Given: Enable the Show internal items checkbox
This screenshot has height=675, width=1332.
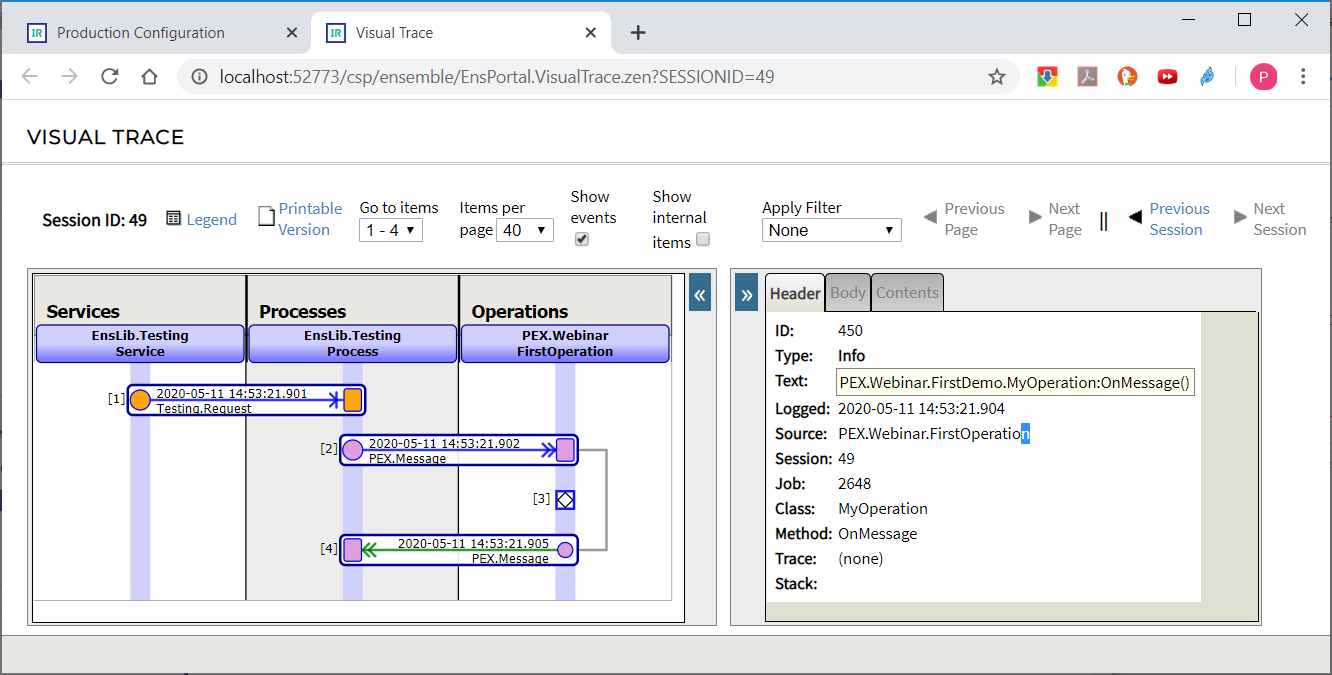Looking at the screenshot, I should tap(703, 240).
